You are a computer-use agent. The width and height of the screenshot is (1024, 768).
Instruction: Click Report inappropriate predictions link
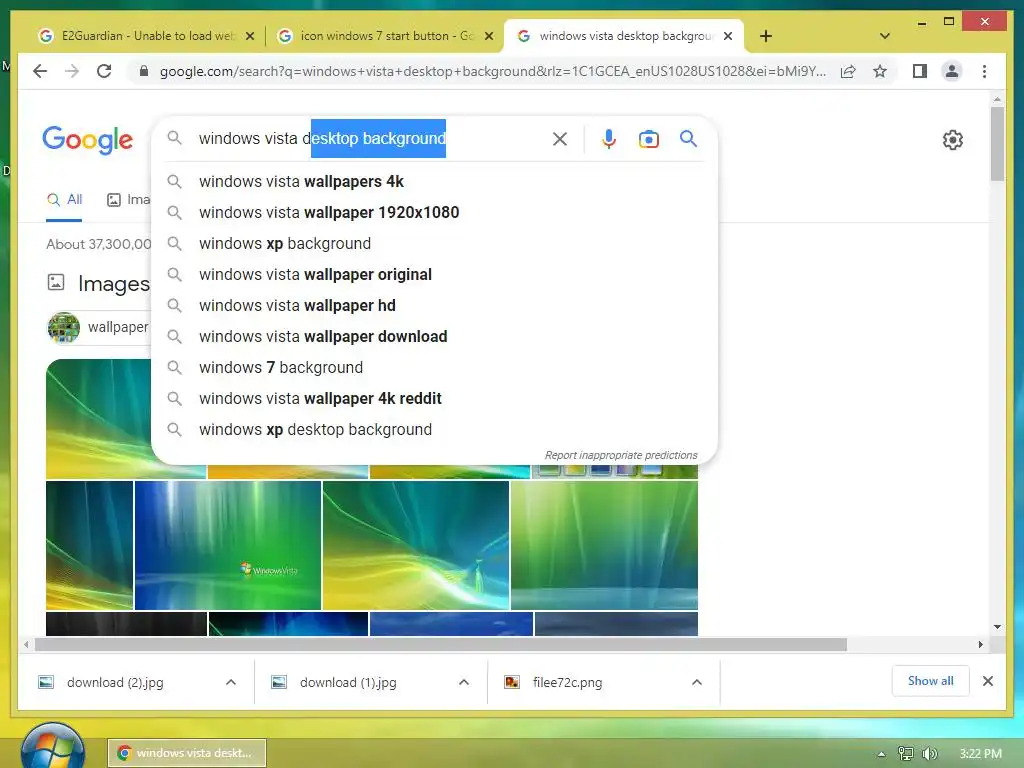click(621, 455)
